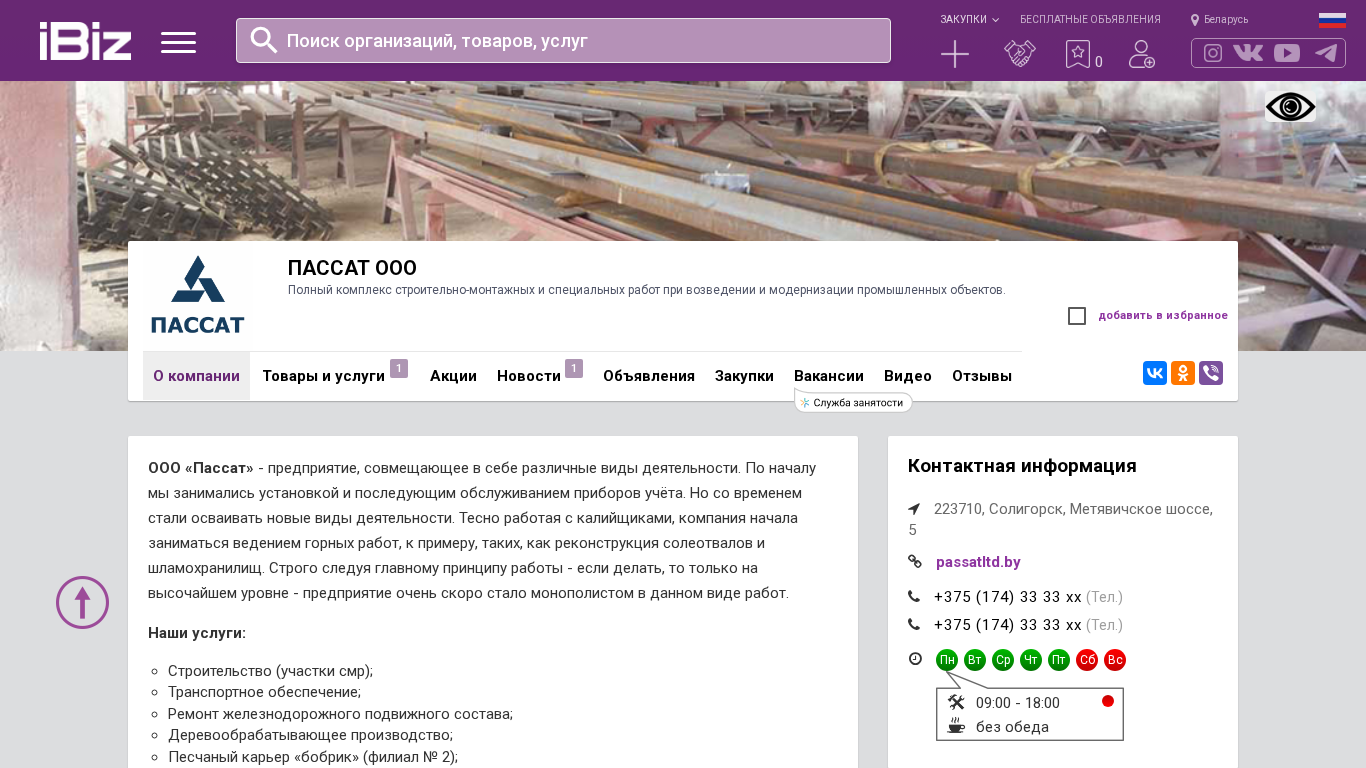1366x768 pixels.
Task: Click the Пассат company logo
Action: point(197,296)
